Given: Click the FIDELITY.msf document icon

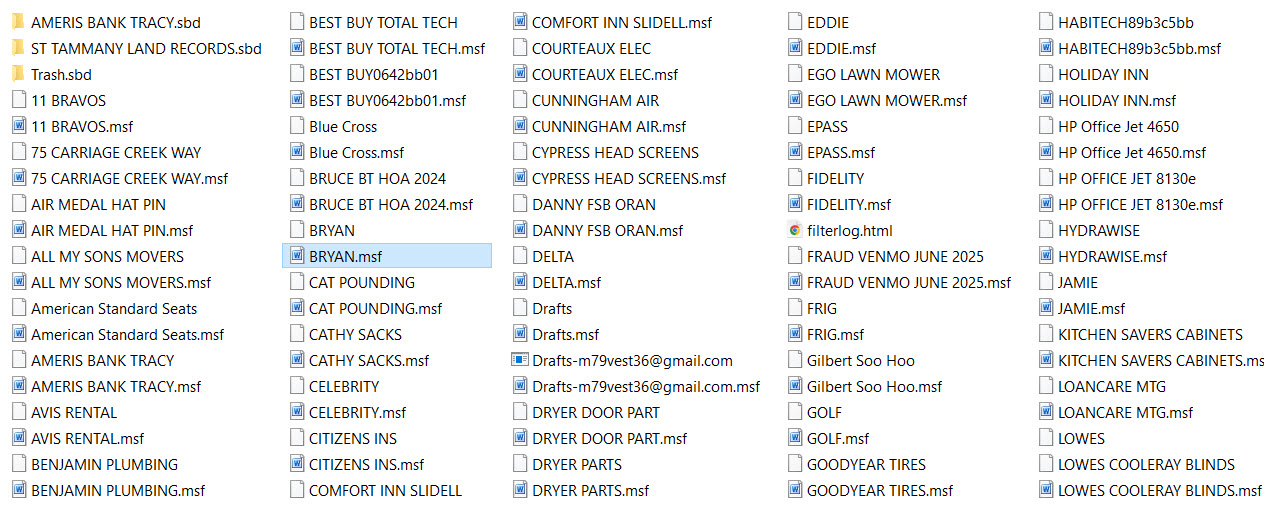Looking at the screenshot, I should (794, 204).
